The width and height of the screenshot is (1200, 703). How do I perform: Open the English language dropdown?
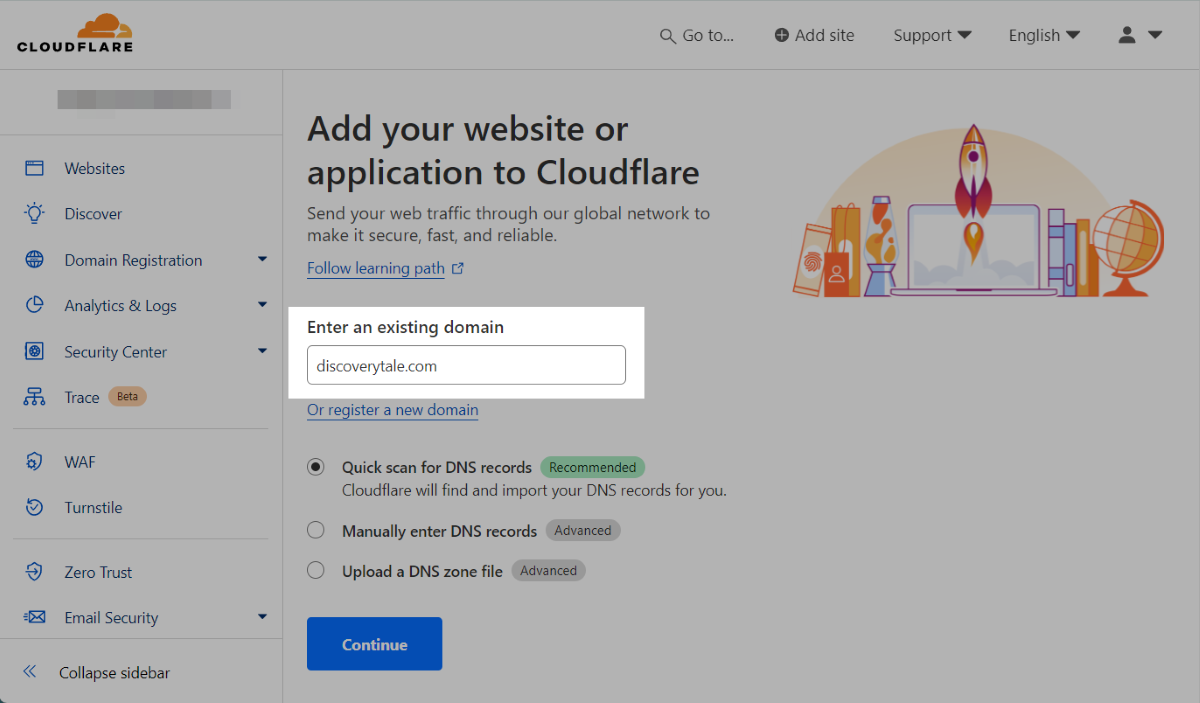(1044, 35)
